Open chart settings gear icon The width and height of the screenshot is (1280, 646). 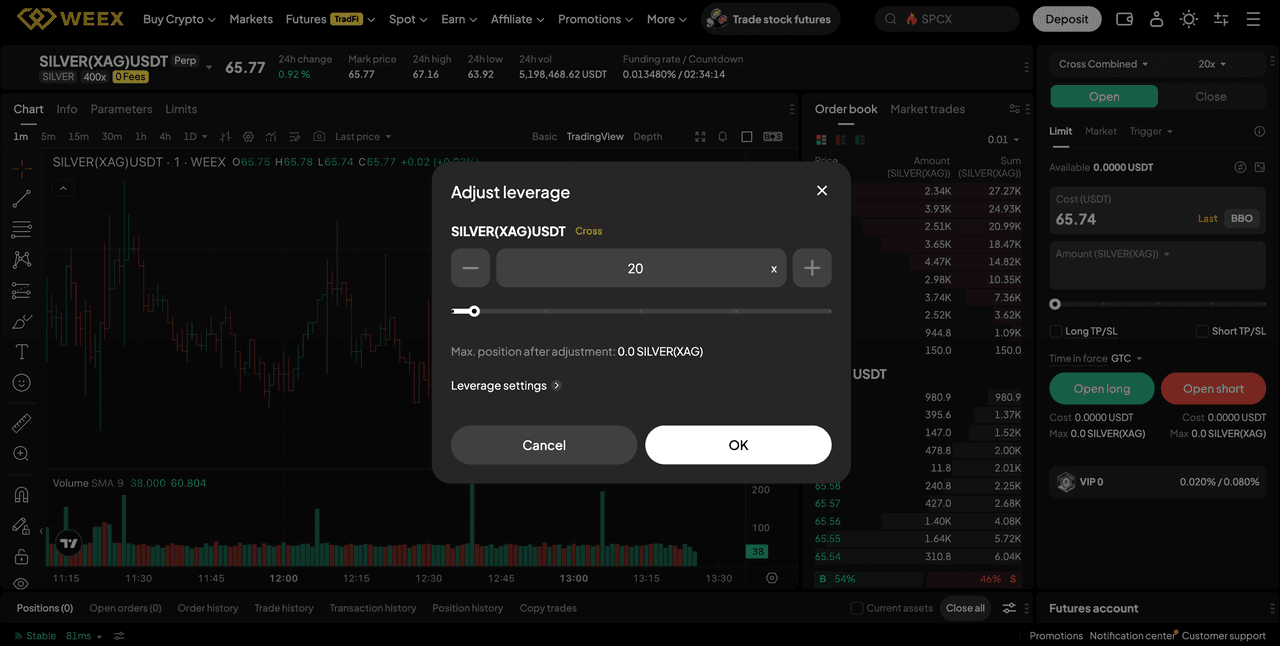point(248,137)
